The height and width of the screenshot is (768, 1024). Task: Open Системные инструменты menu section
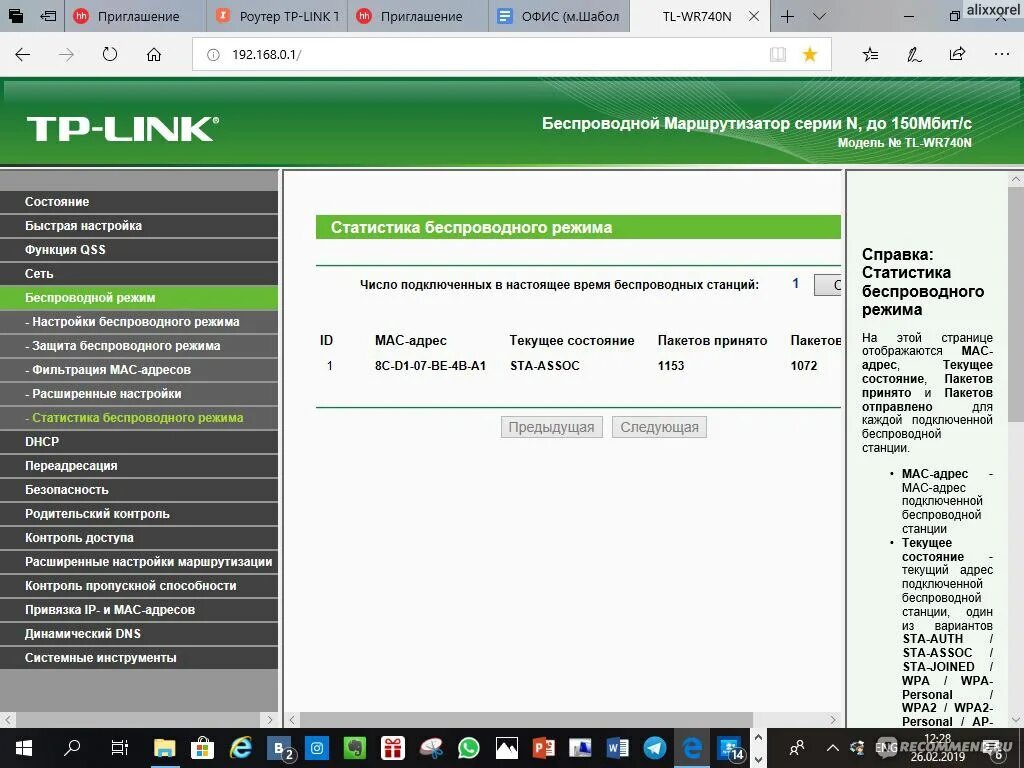tap(139, 658)
